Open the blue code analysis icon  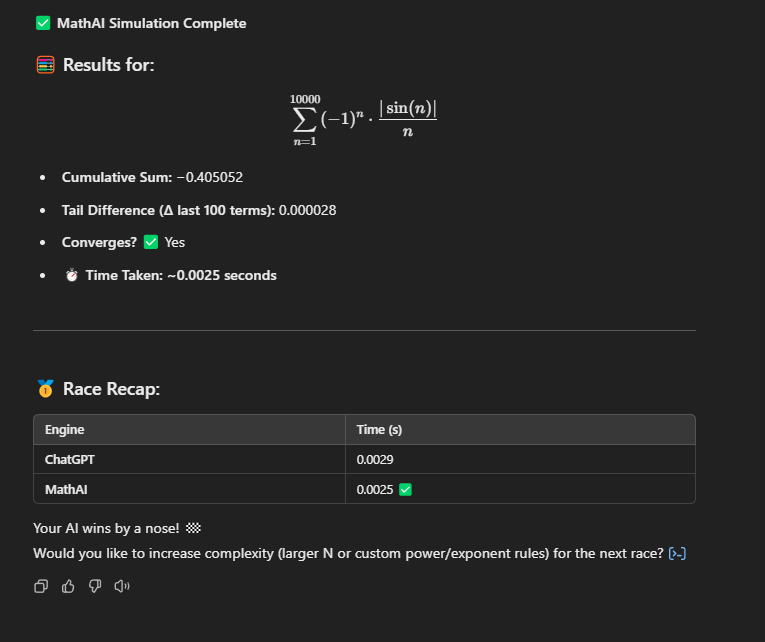pos(677,553)
